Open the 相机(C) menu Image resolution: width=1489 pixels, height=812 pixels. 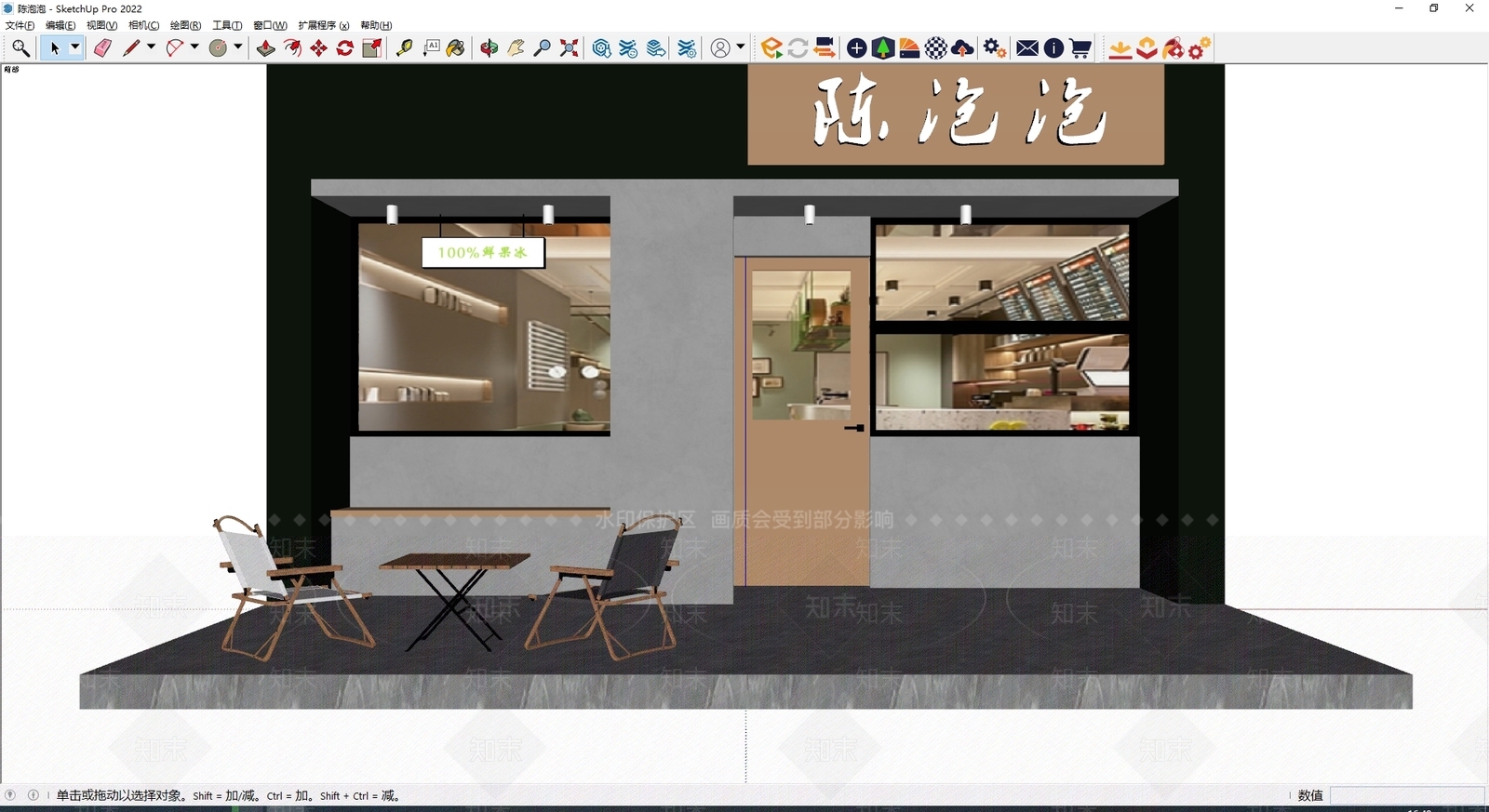click(x=143, y=25)
